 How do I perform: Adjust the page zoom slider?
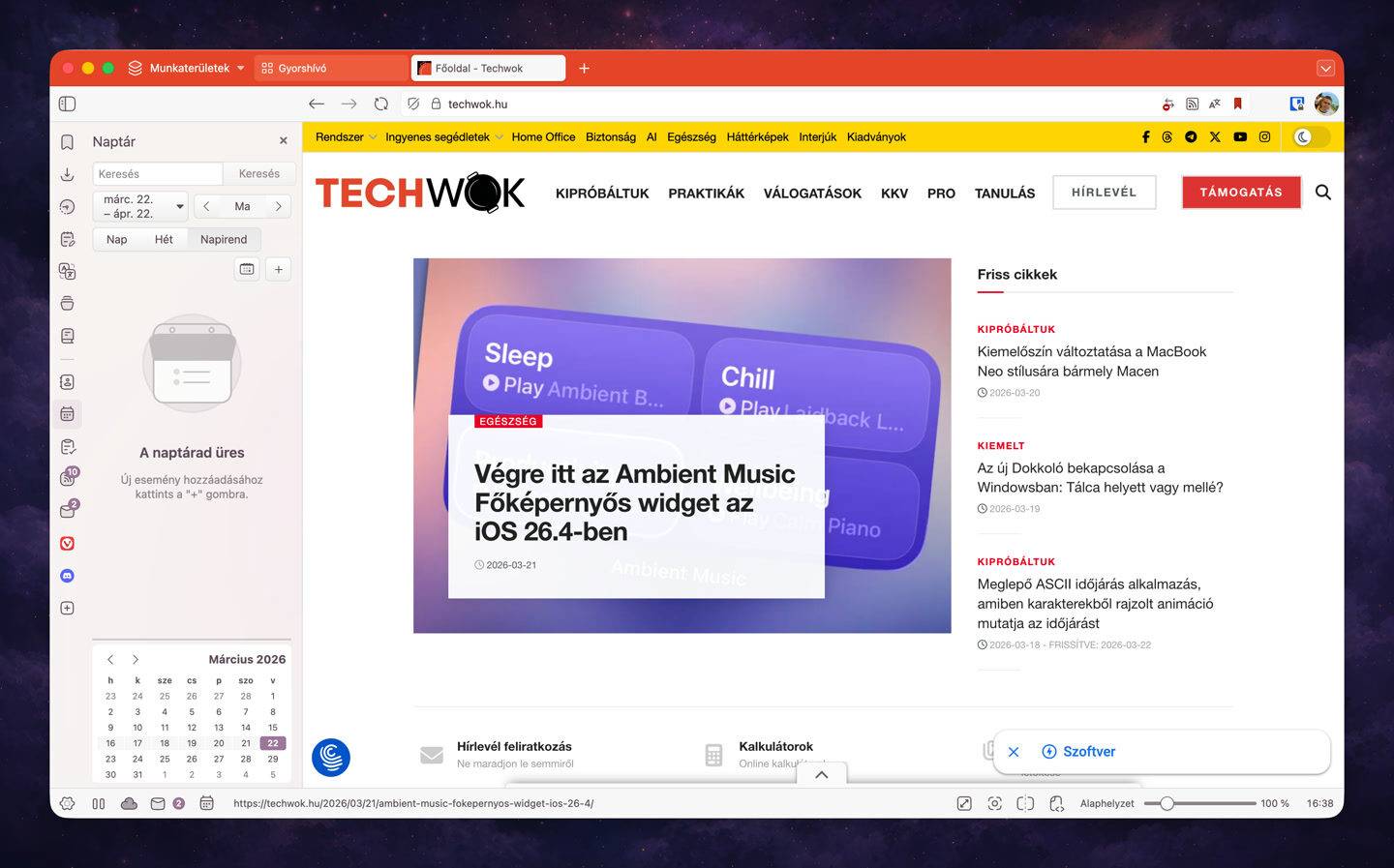1199,803
